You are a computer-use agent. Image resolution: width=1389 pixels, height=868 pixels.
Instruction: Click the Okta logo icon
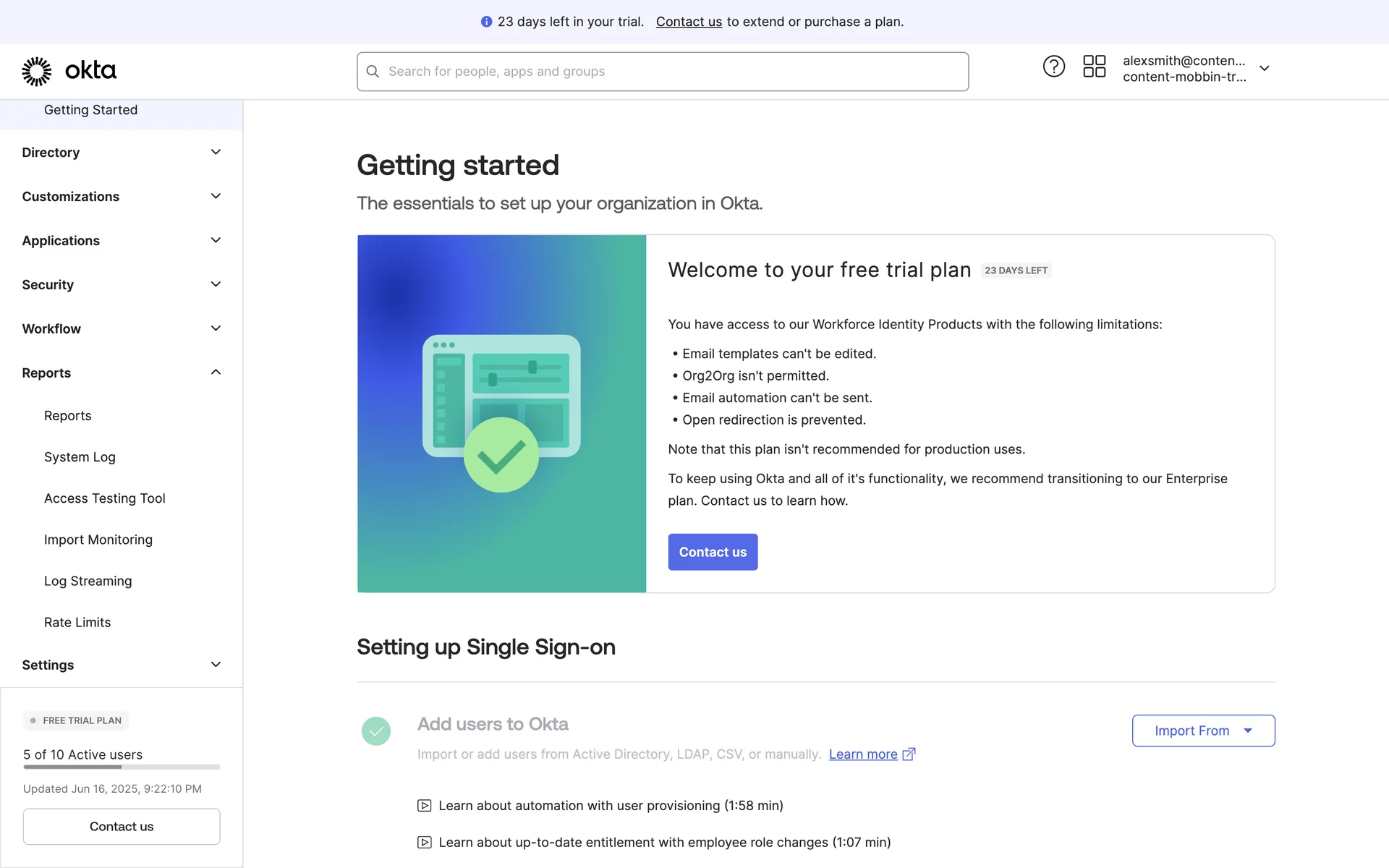click(x=37, y=71)
